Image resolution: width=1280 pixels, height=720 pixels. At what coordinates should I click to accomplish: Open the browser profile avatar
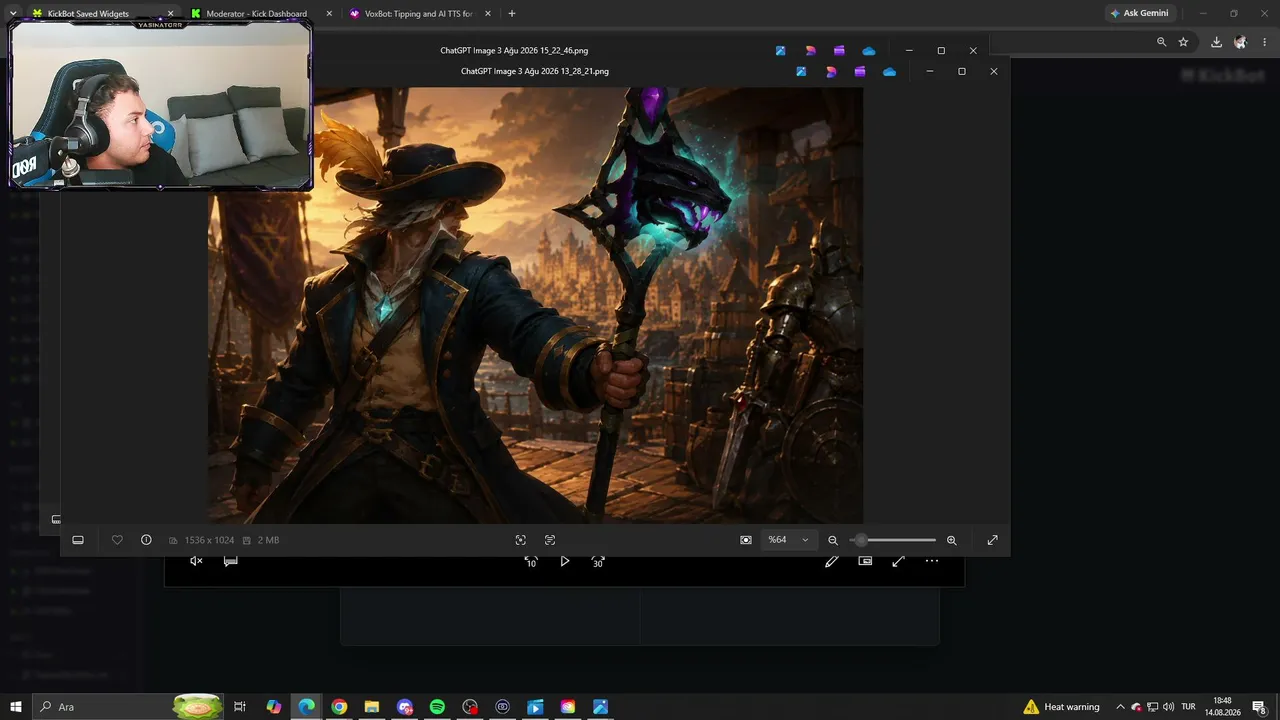pos(1241,42)
